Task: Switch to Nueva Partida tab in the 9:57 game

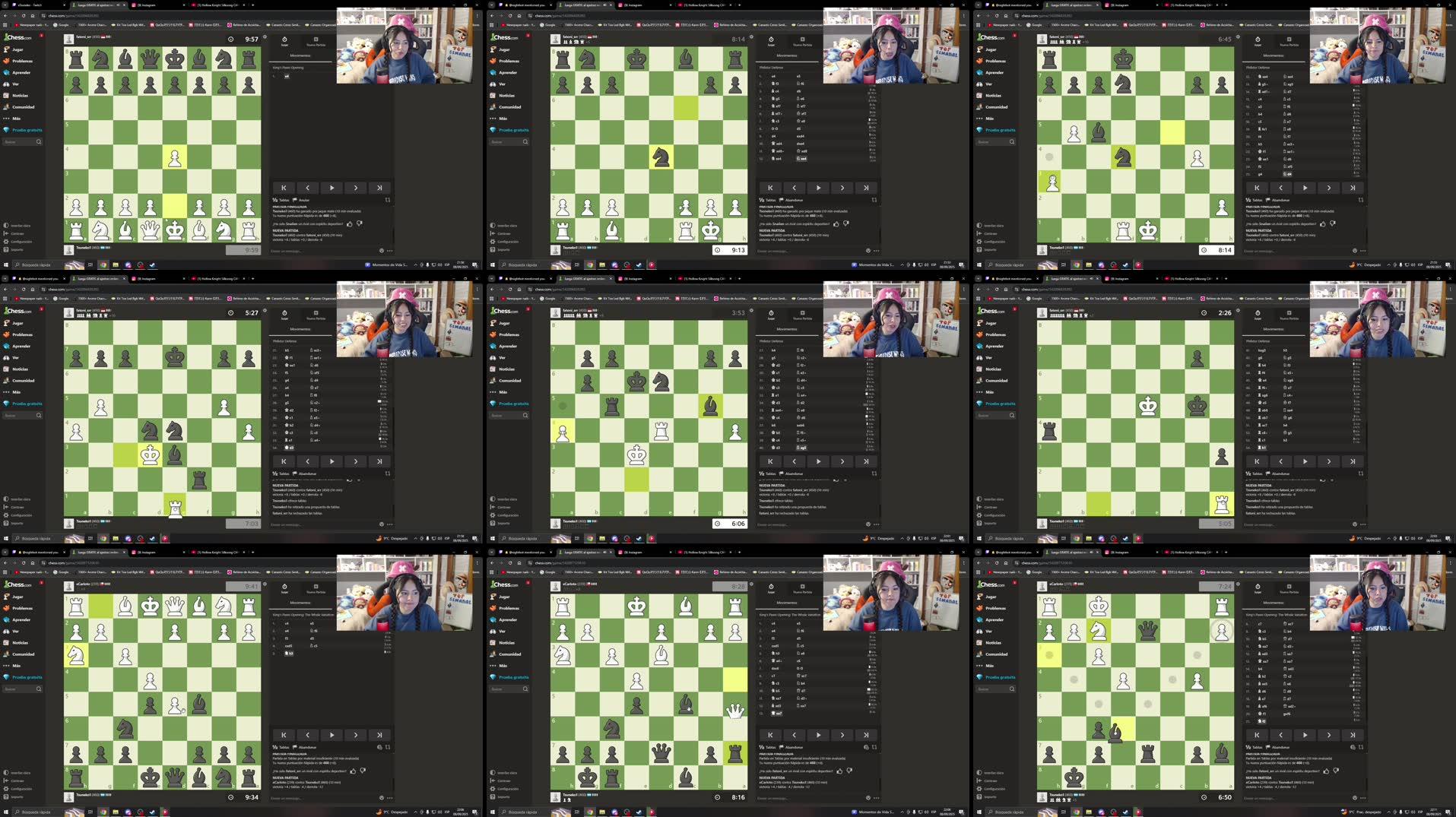Action: pyautogui.click(x=316, y=41)
